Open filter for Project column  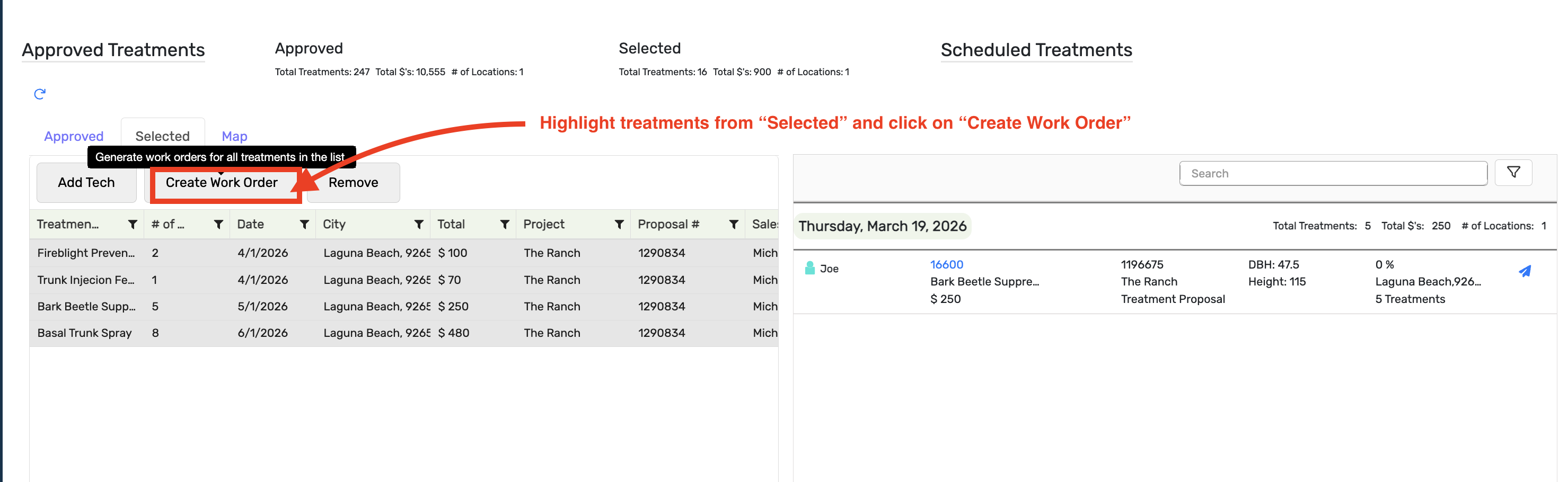point(619,225)
